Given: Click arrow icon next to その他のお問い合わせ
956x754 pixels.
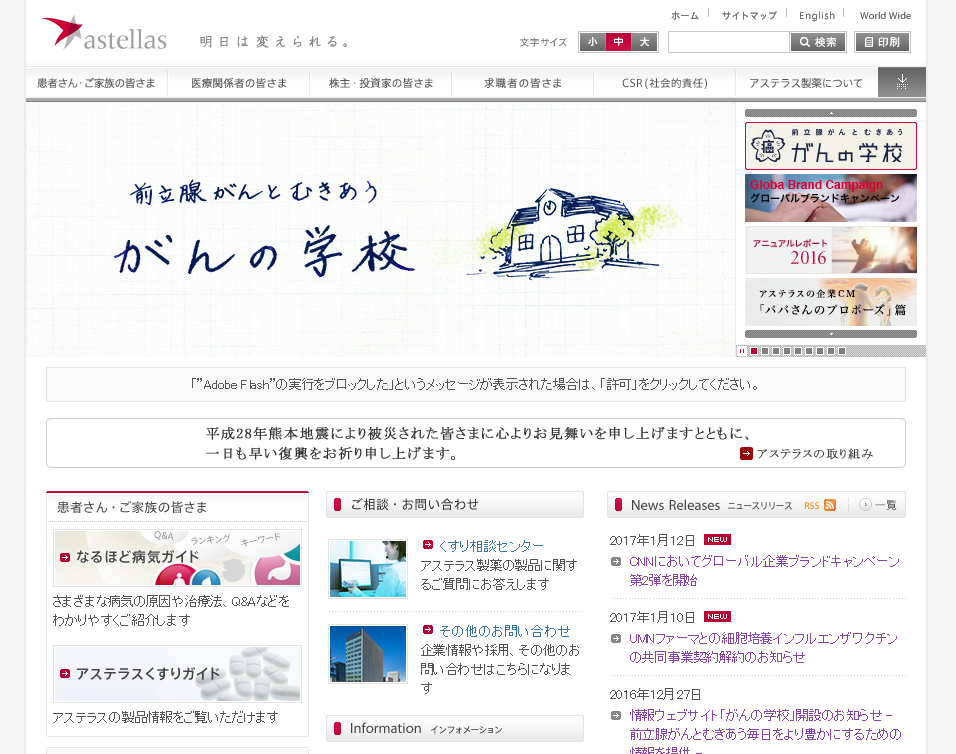Looking at the screenshot, I should [x=427, y=630].
